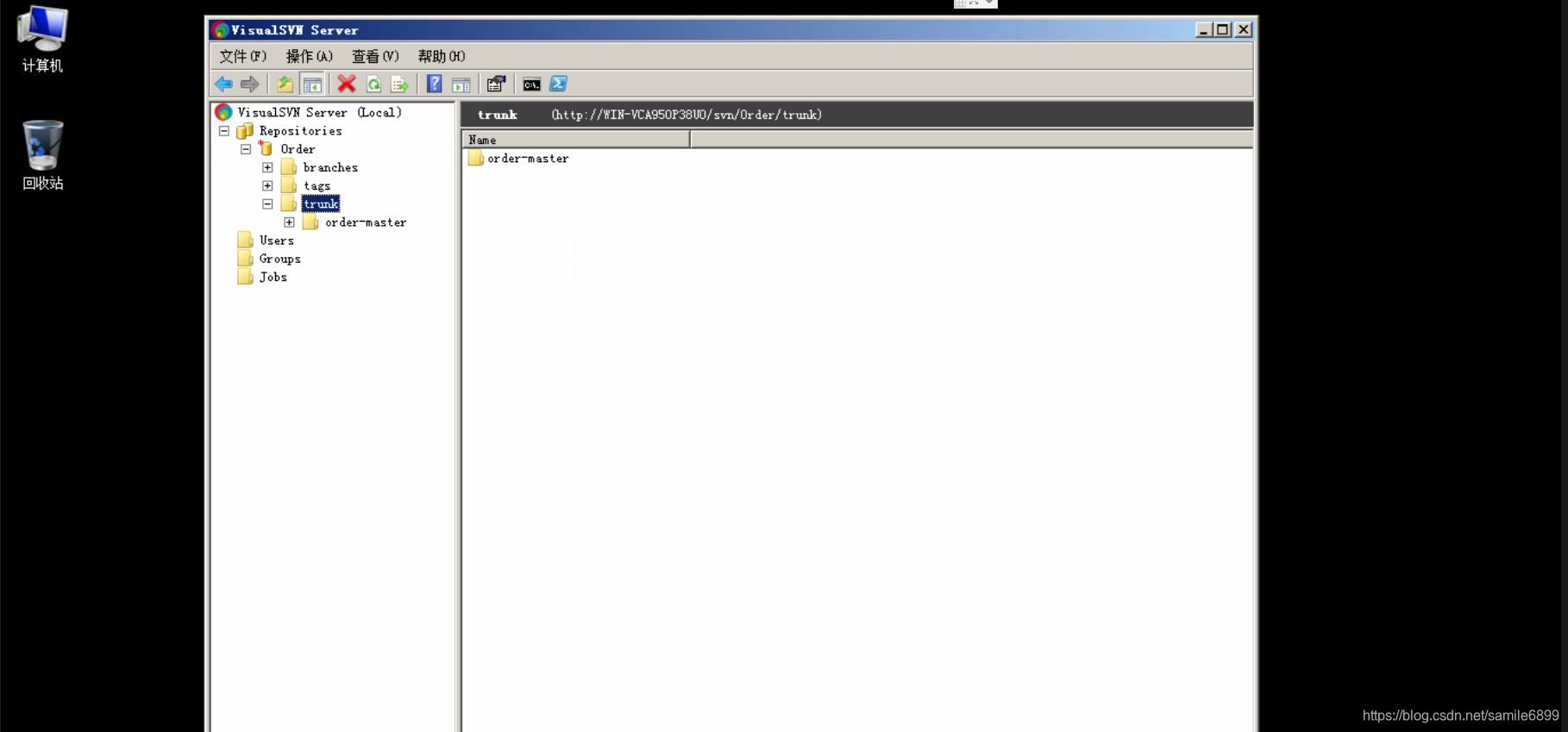Select the trunk folder in tree
Viewport: 1568px width, 732px height.
tap(321, 204)
